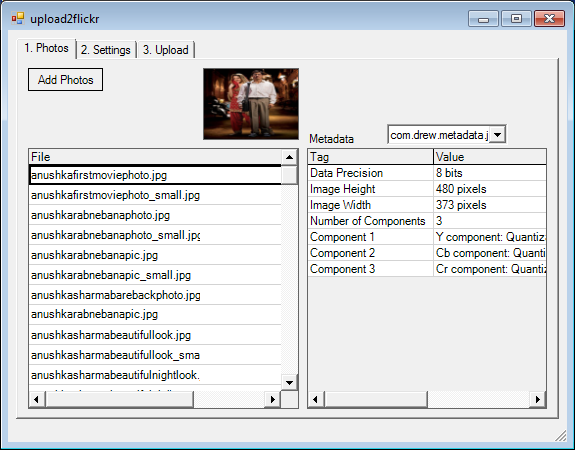The height and width of the screenshot is (451, 577).
Task: Select anushkasharmabeautifullook_sma file row
Action: tap(155, 355)
